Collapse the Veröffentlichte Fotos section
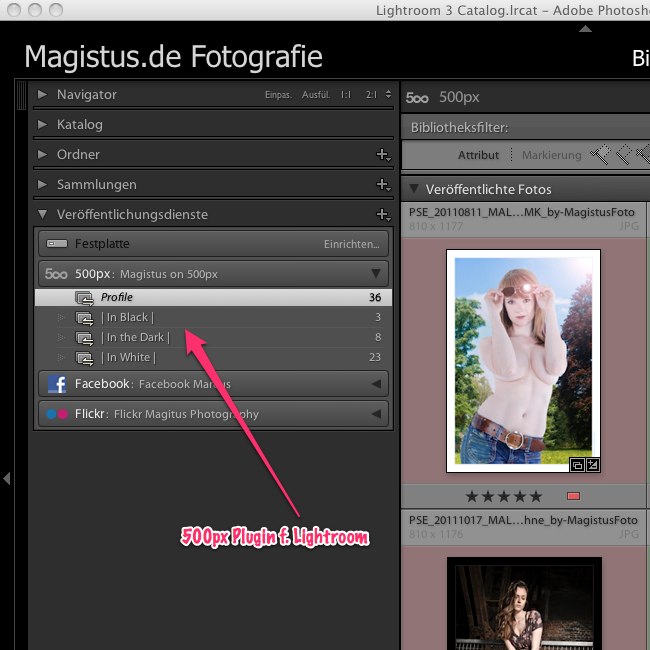650x650 pixels. tap(414, 189)
